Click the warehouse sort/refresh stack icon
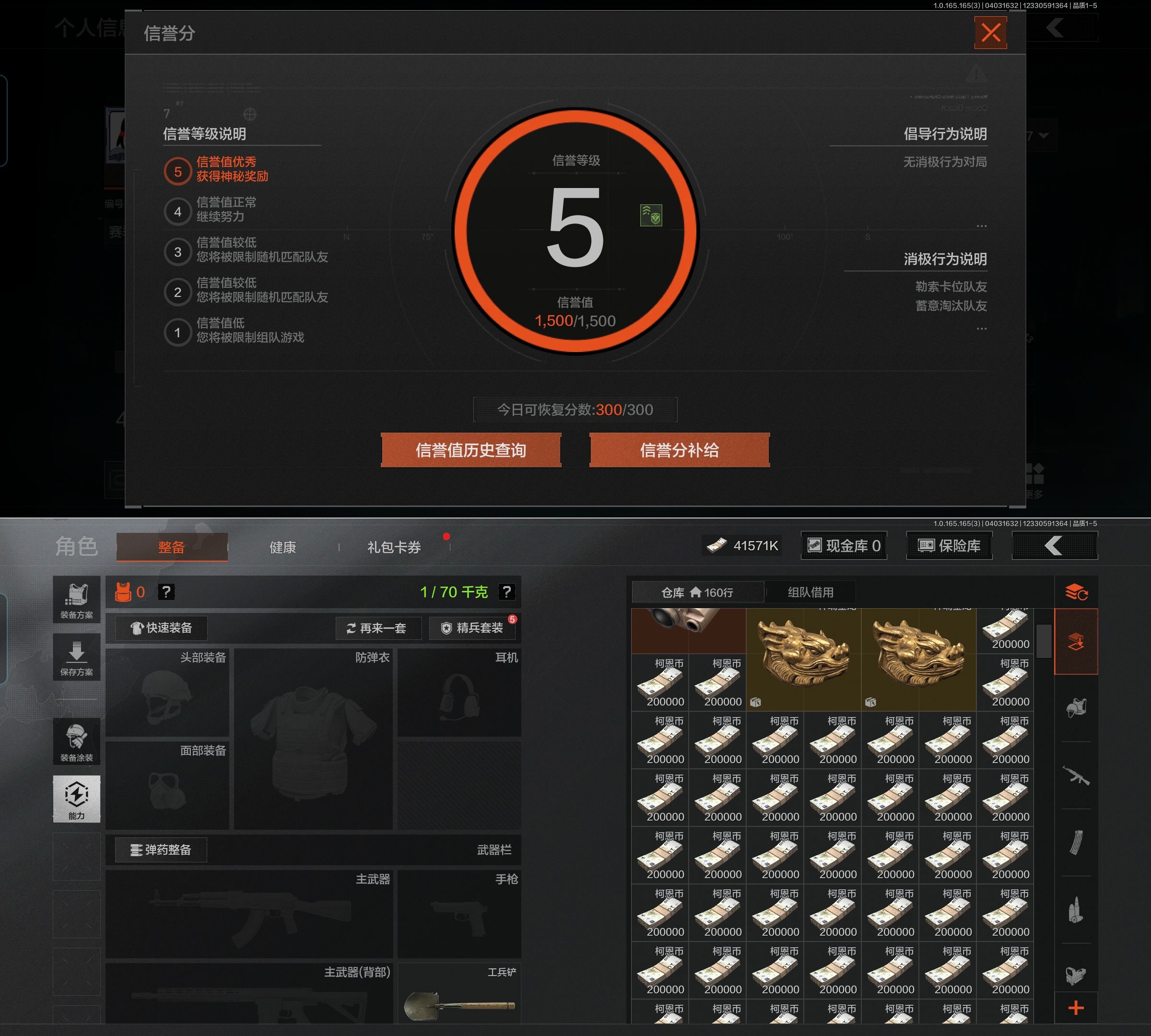Viewport: 1151px width, 1036px height. coord(1076,592)
